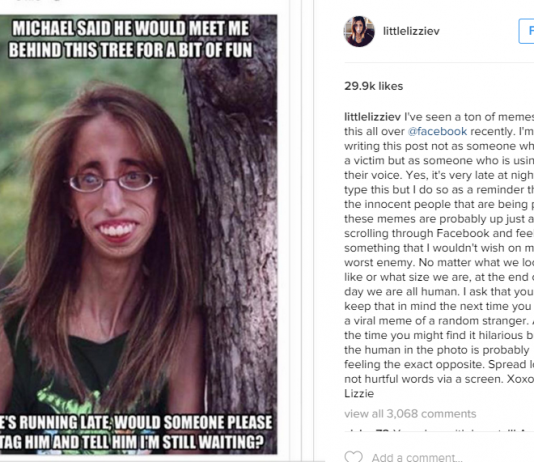Viewport: 534px width, 462px height.
Task: Expand view all 3,068 comments
Action: tap(410, 414)
